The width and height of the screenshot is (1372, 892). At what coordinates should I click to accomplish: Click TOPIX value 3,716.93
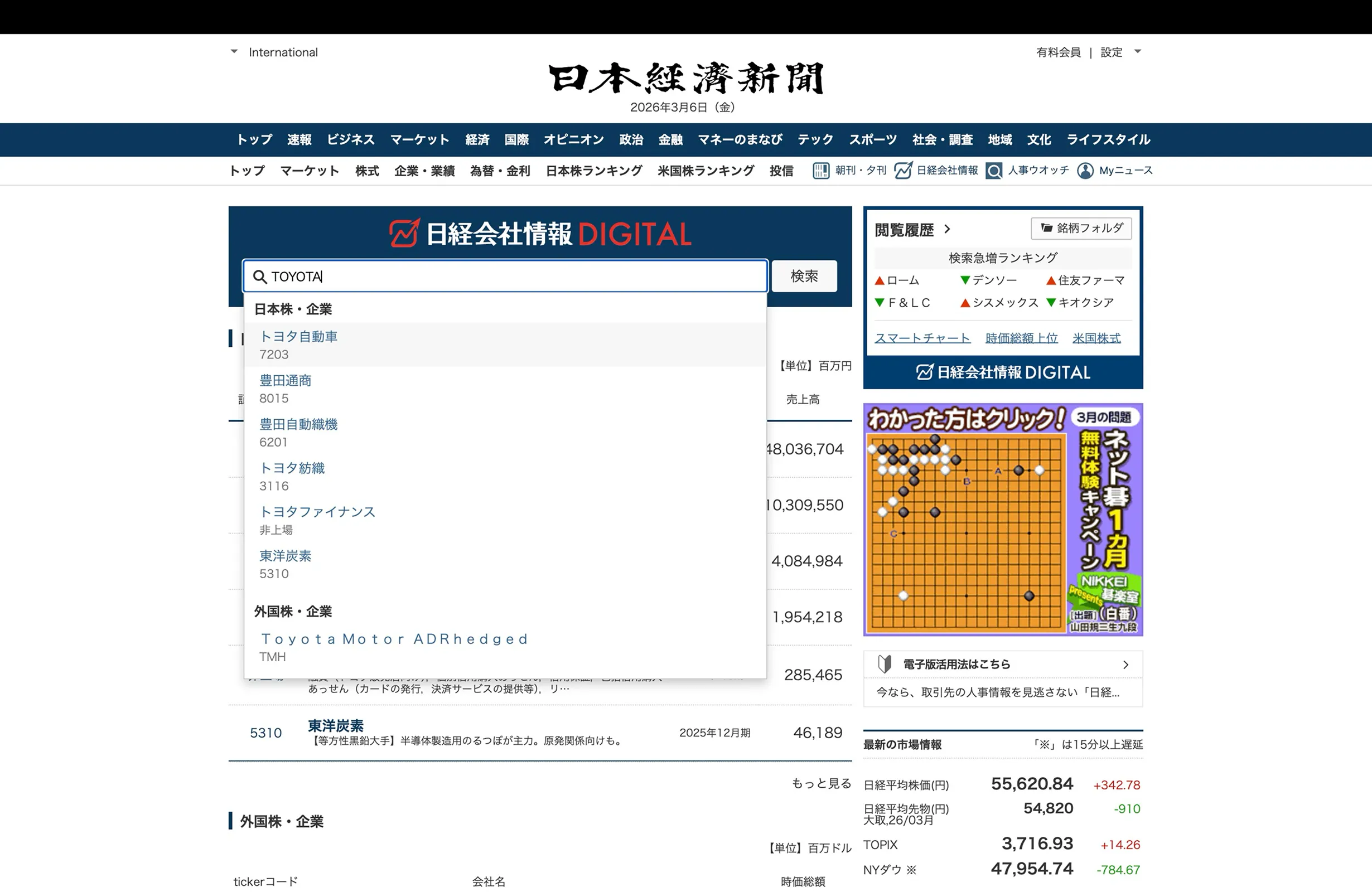click(1037, 844)
